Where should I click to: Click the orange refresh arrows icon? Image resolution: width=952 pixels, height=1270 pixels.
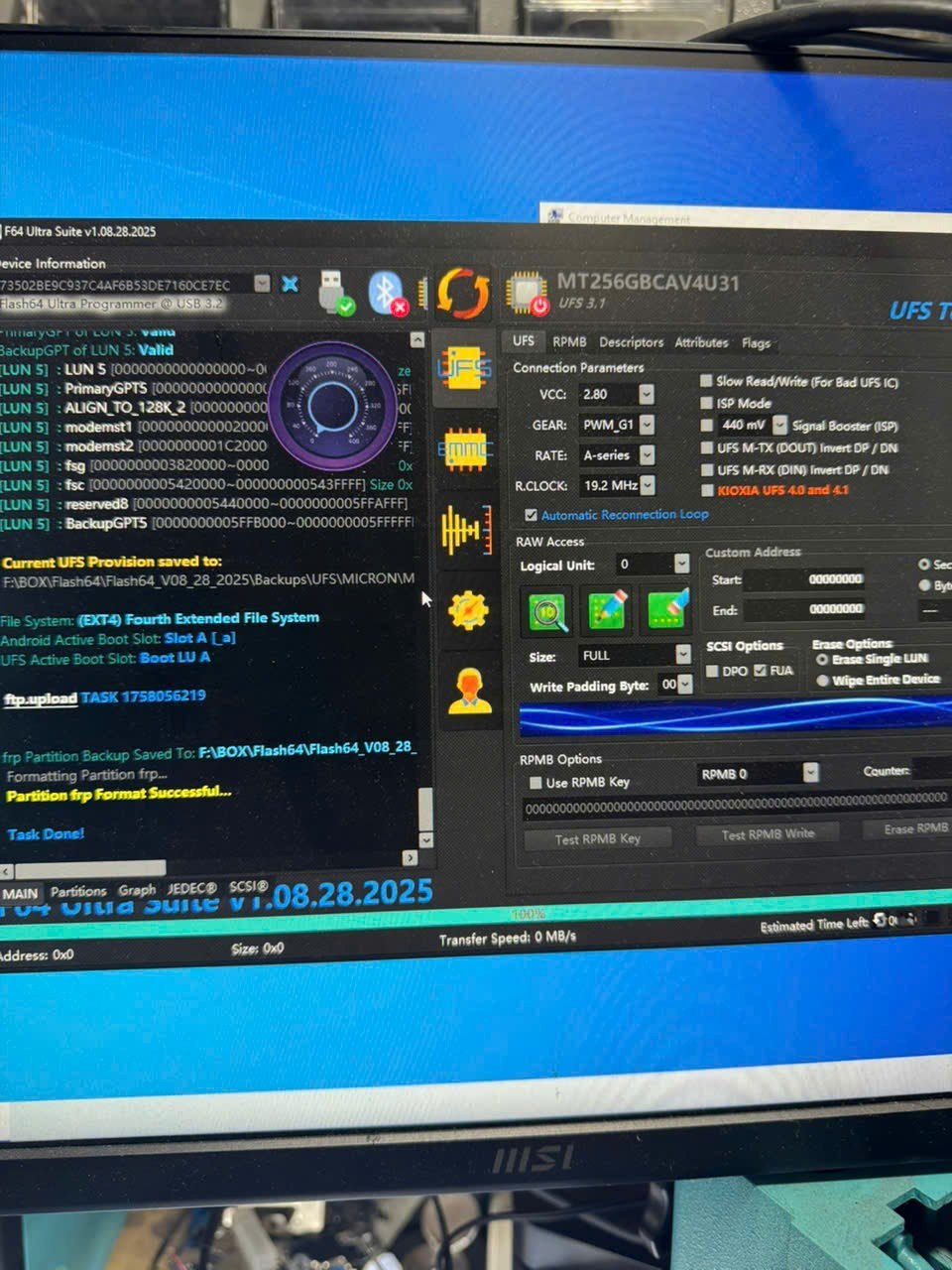tap(463, 294)
